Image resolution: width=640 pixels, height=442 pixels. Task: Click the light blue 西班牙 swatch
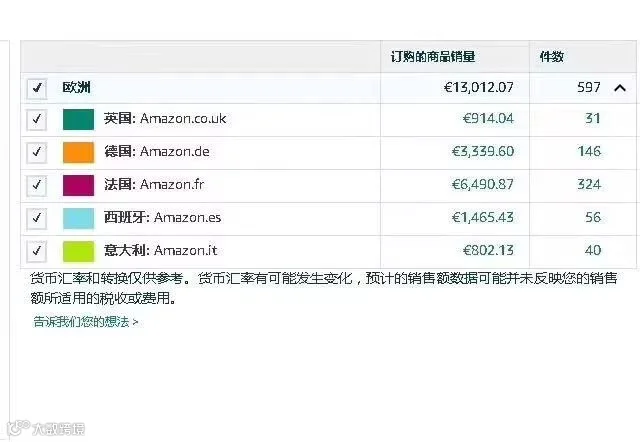pos(78,218)
